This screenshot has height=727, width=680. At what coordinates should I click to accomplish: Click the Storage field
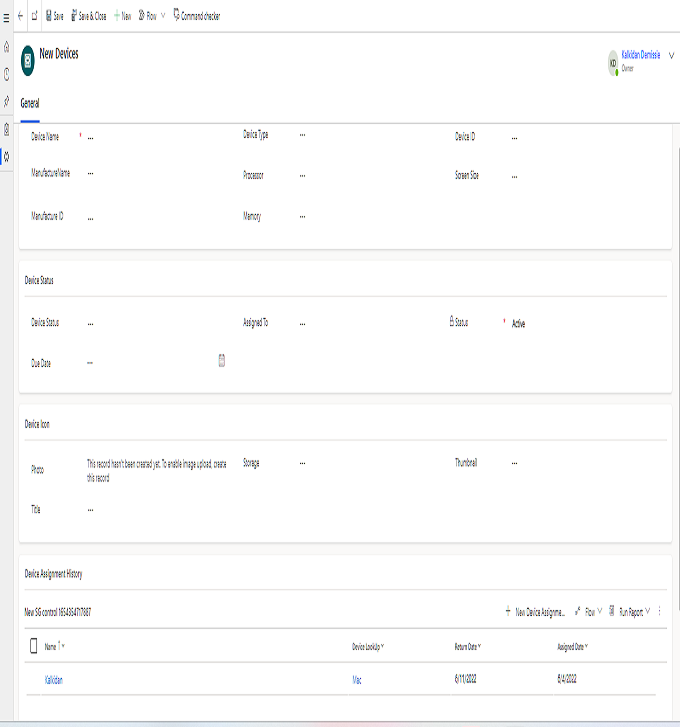click(x=369, y=463)
